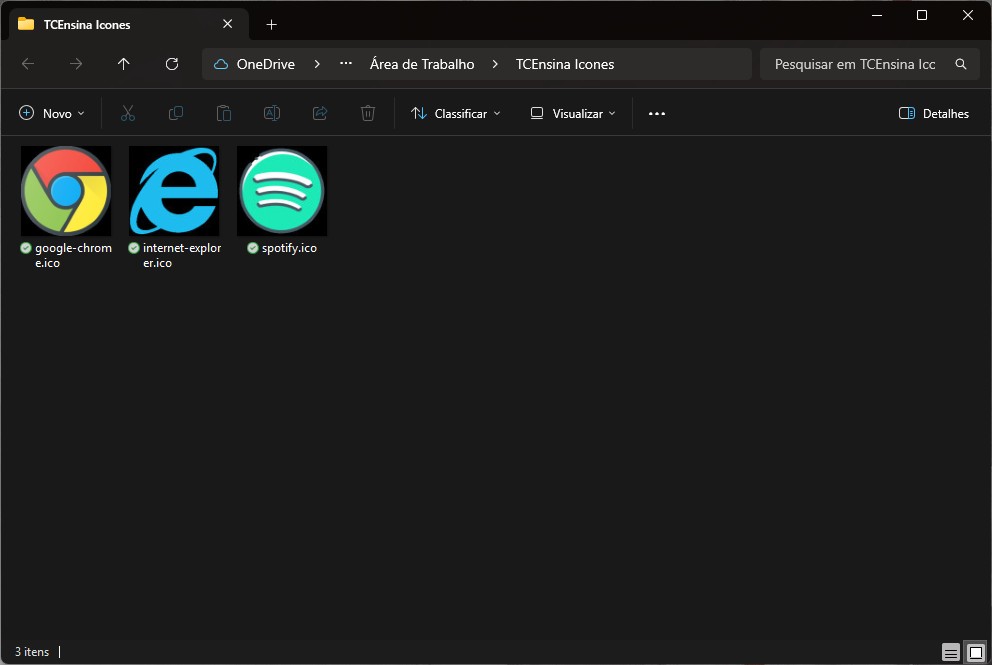
Task: Select the spotify.ico file thumbnail
Action: [282, 191]
